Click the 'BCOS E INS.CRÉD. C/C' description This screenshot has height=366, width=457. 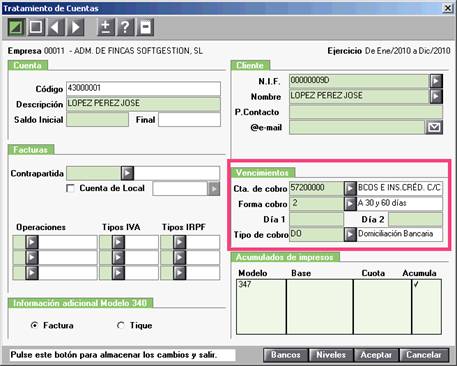point(399,188)
